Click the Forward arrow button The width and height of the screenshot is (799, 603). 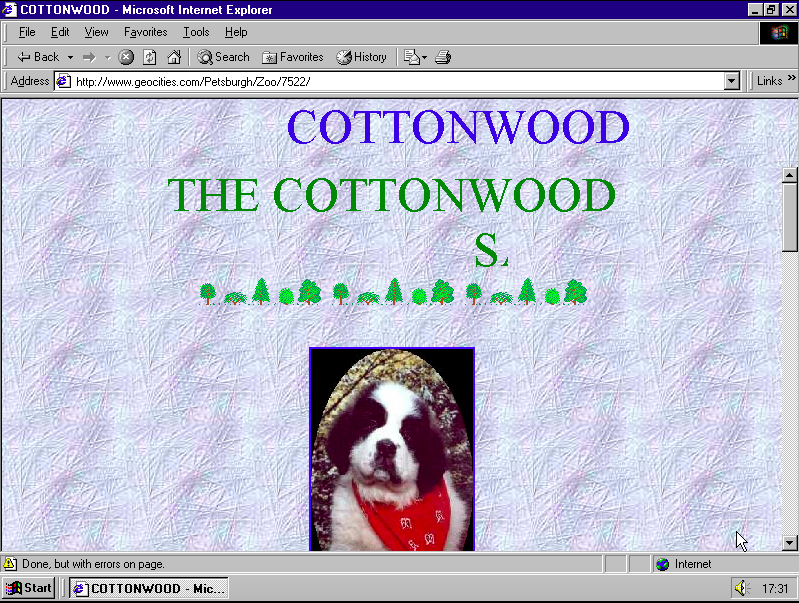89,58
